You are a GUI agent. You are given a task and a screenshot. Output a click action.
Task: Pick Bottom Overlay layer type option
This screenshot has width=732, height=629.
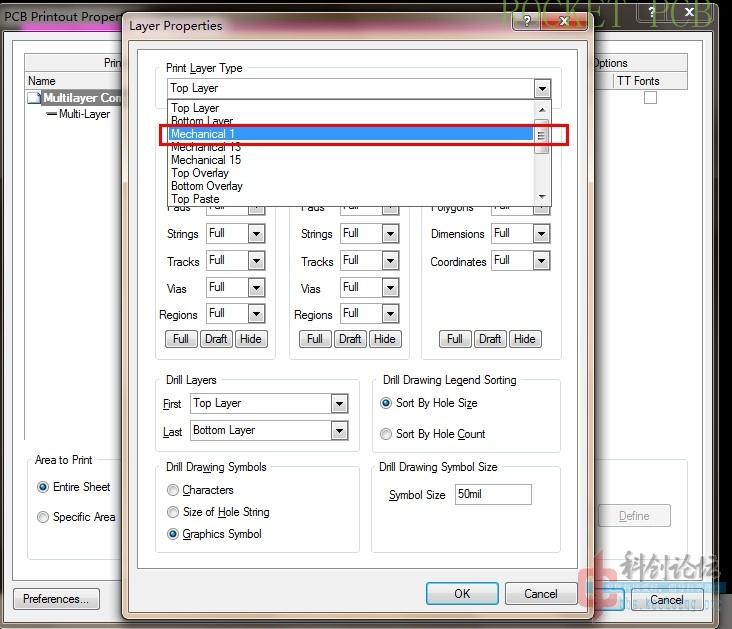[207, 186]
